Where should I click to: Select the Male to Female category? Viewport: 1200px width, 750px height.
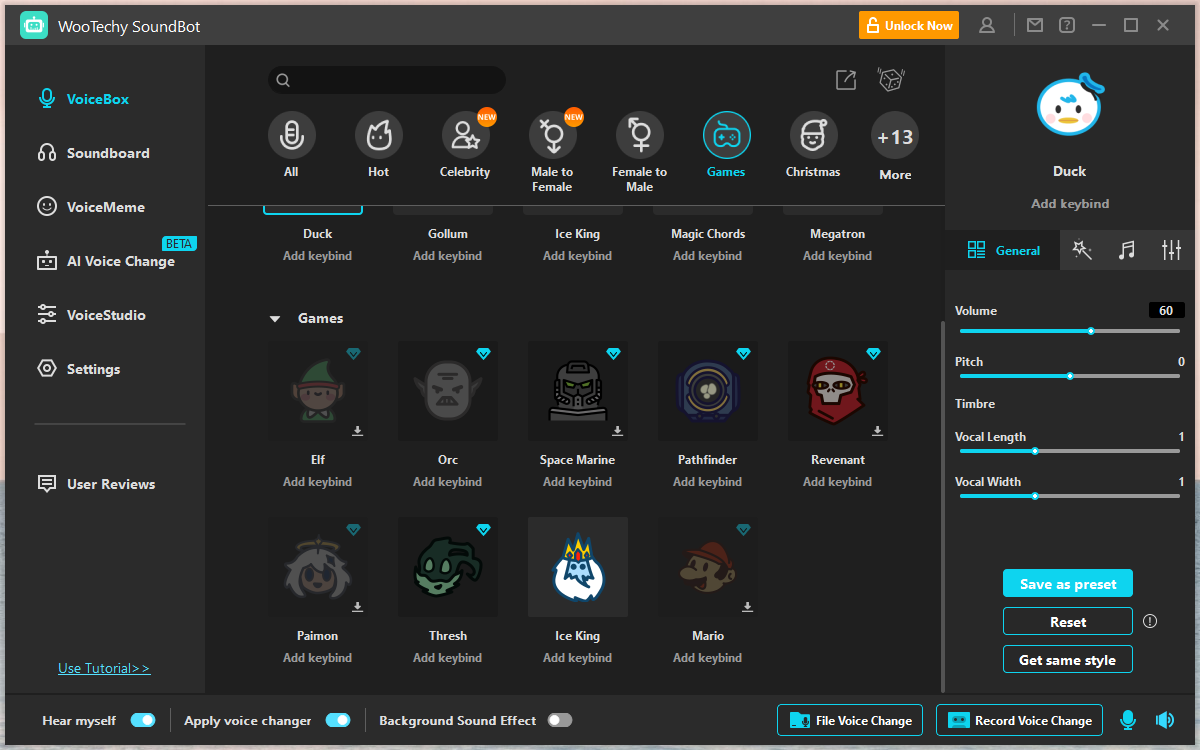(553, 135)
